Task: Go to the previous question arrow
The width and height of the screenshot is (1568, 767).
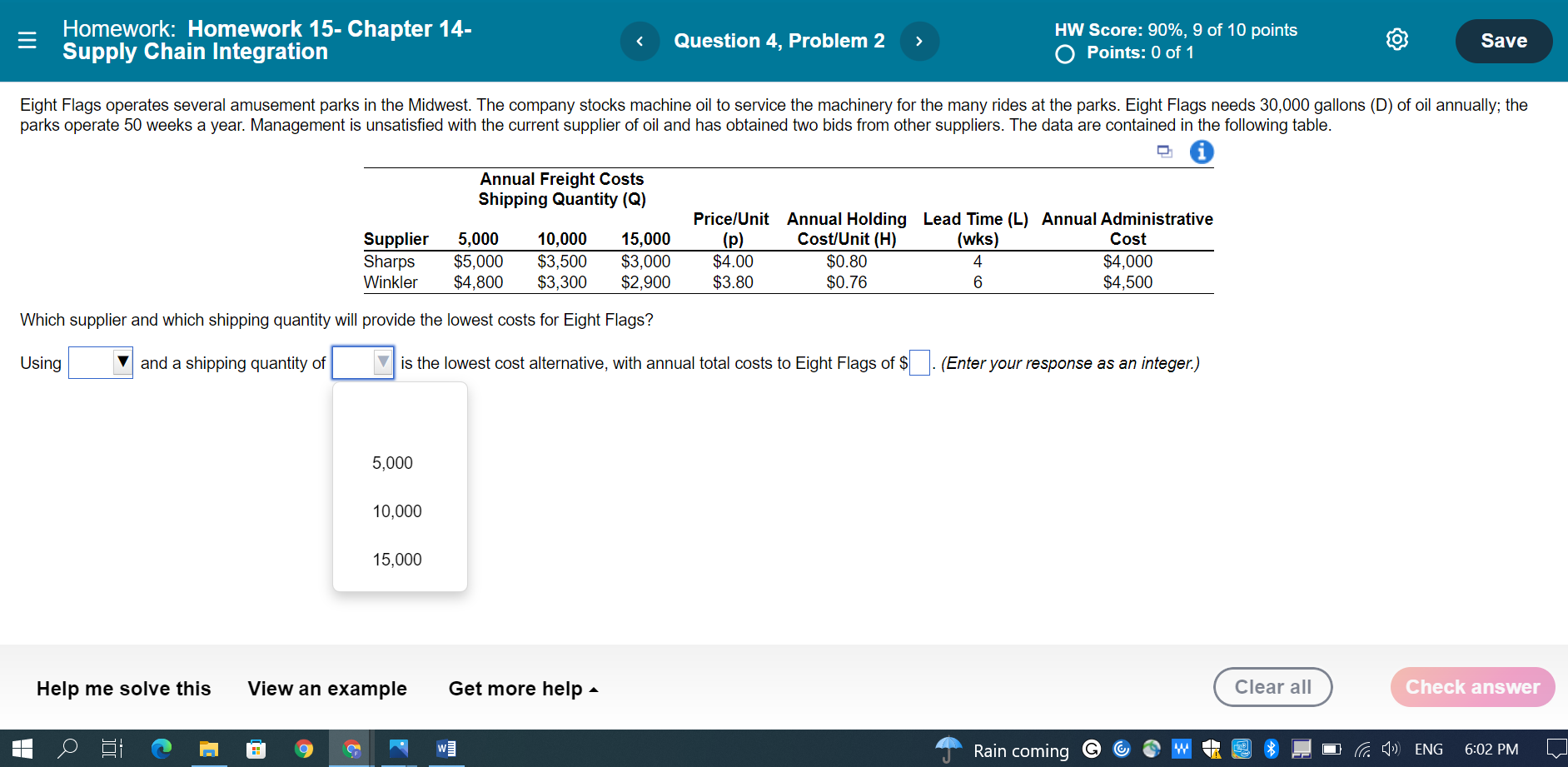Action: 640,40
